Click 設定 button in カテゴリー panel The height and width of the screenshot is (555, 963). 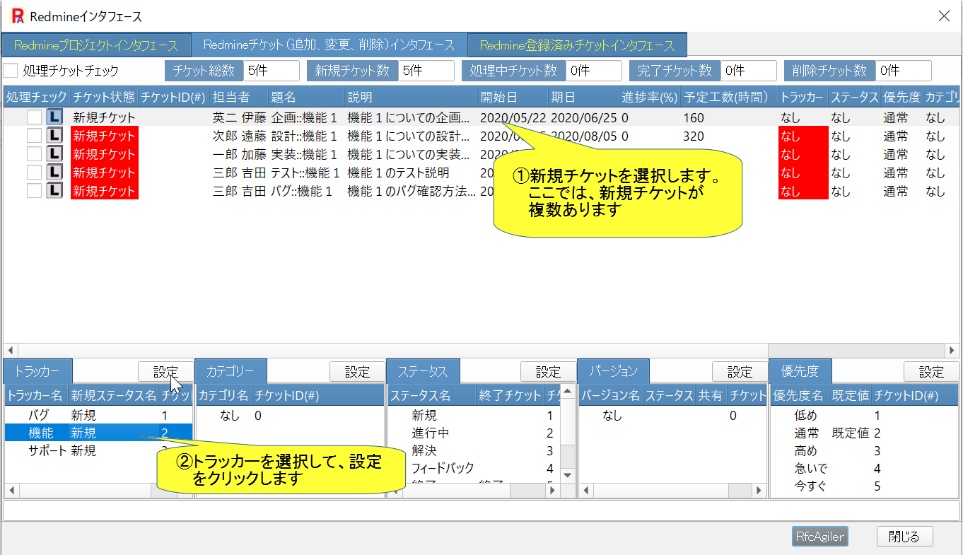pos(357,371)
